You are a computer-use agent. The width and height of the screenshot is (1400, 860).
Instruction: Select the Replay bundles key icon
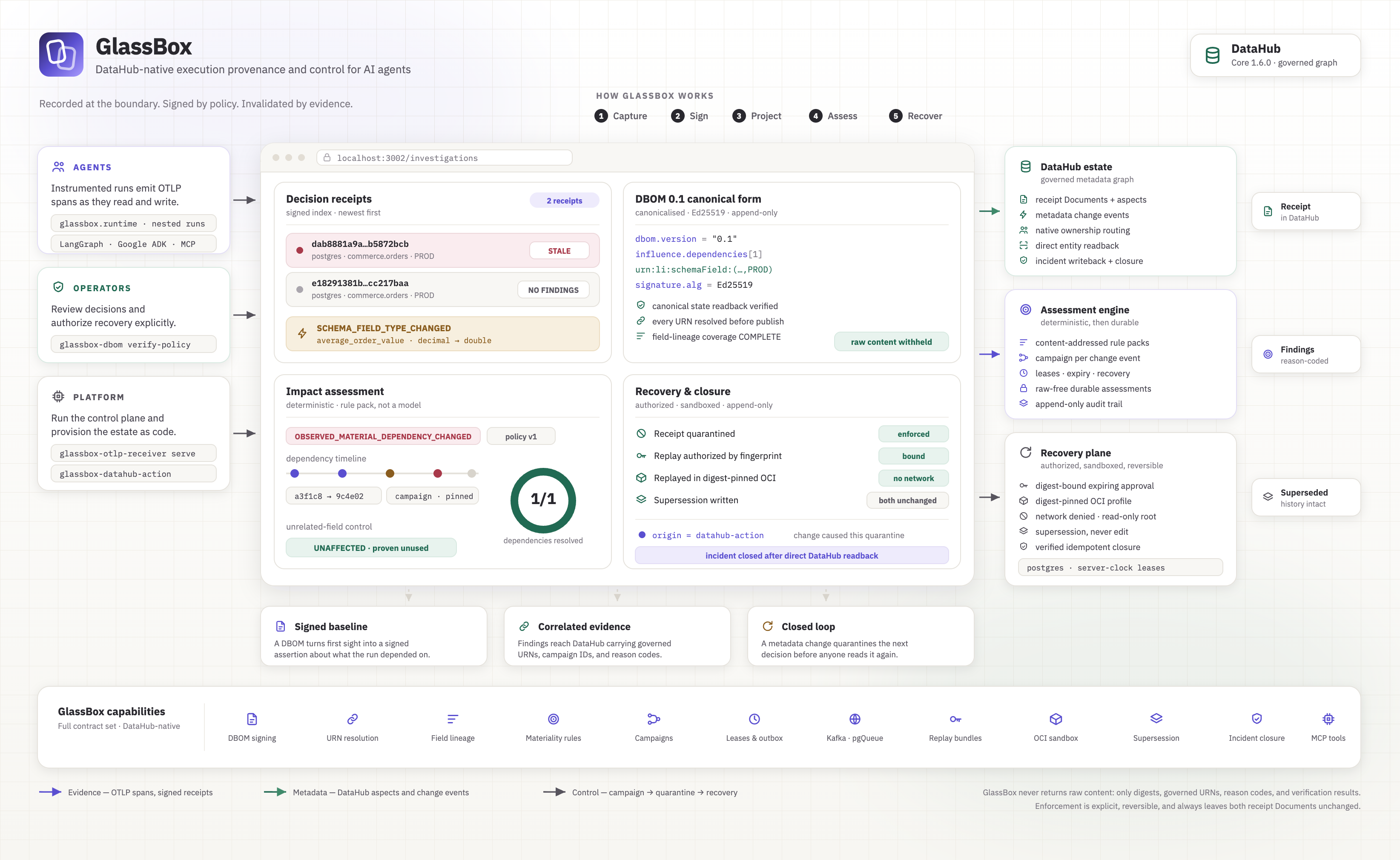[x=955, y=719]
